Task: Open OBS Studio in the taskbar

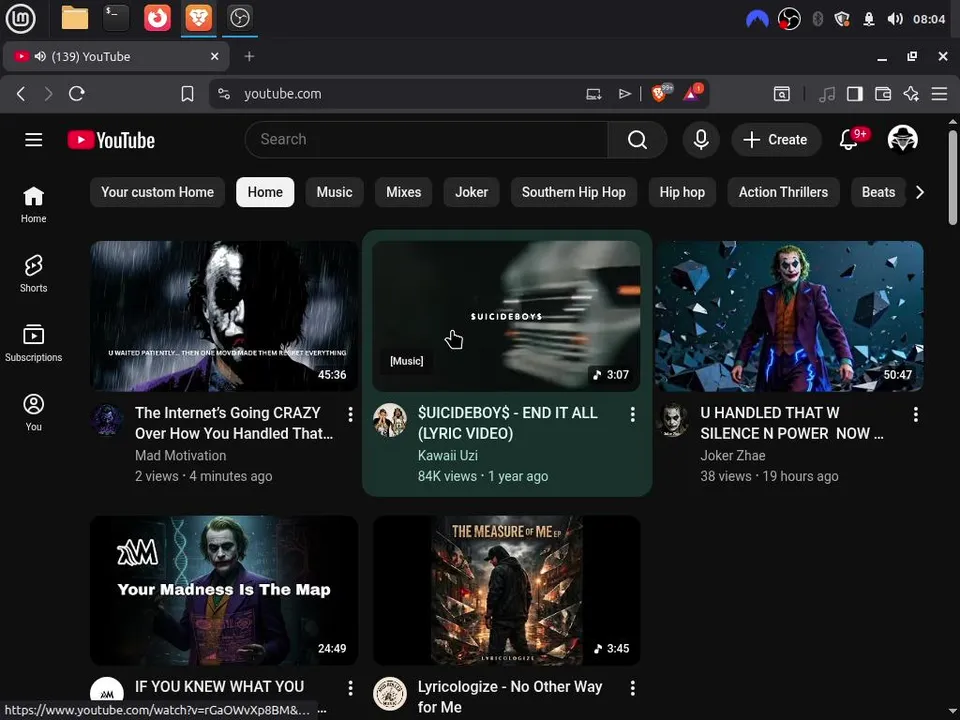Action: [239, 18]
